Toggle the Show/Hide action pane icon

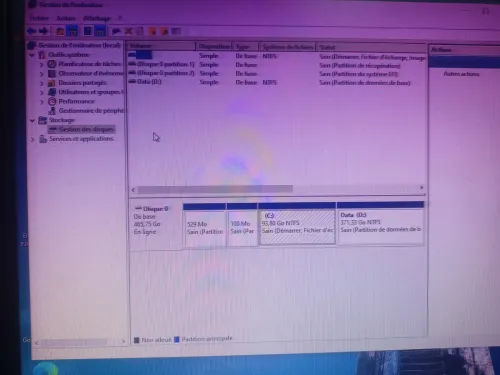[x=100, y=31]
